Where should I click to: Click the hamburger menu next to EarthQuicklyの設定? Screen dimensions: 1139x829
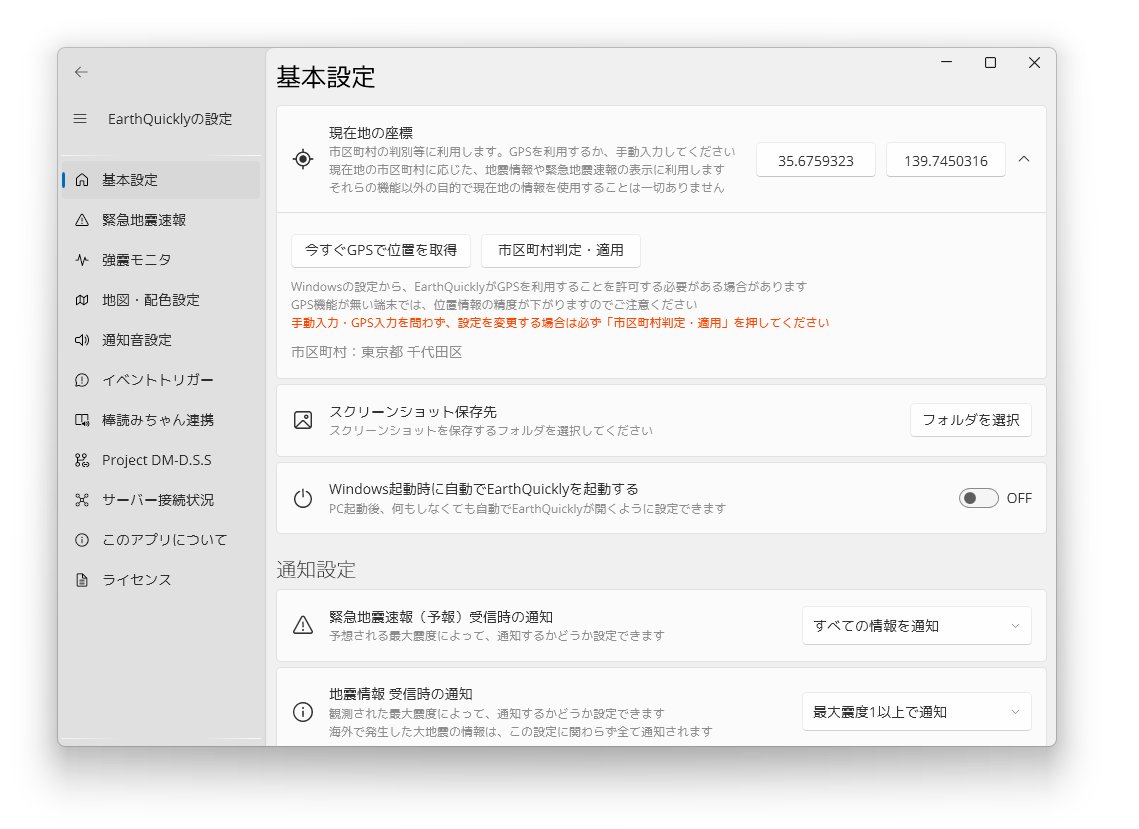pyautogui.click(x=80, y=118)
